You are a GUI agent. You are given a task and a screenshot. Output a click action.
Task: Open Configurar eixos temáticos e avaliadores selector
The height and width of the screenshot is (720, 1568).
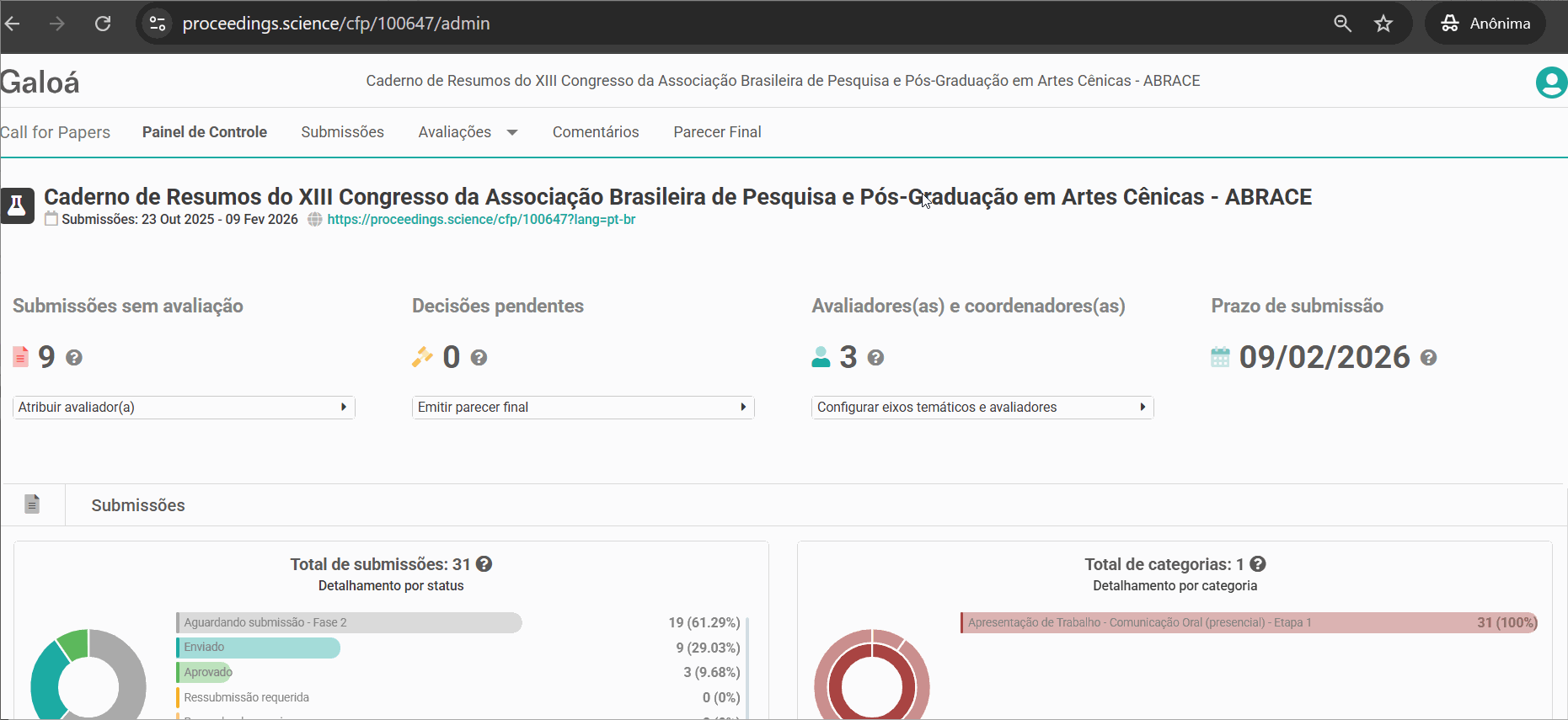coord(982,408)
